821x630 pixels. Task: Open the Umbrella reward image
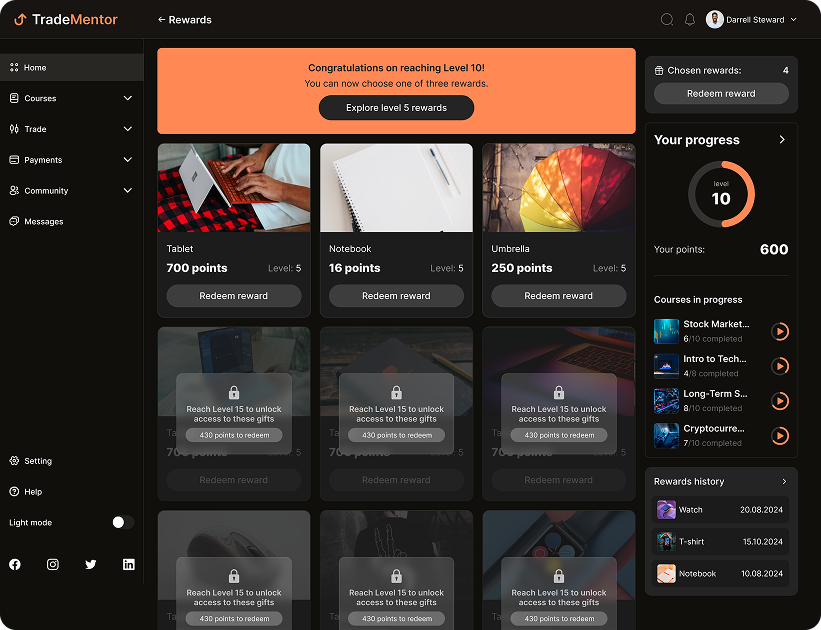click(x=559, y=188)
